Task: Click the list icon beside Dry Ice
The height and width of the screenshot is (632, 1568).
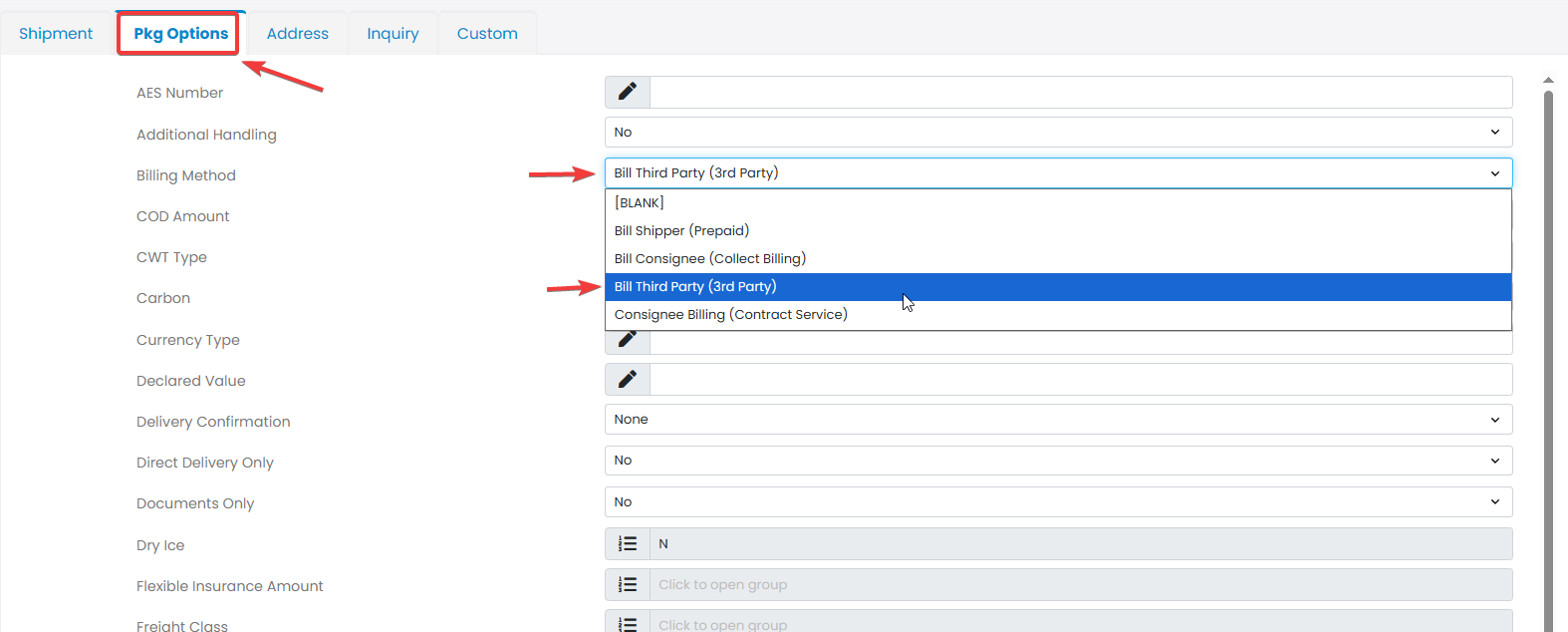Action: pos(628,543)
